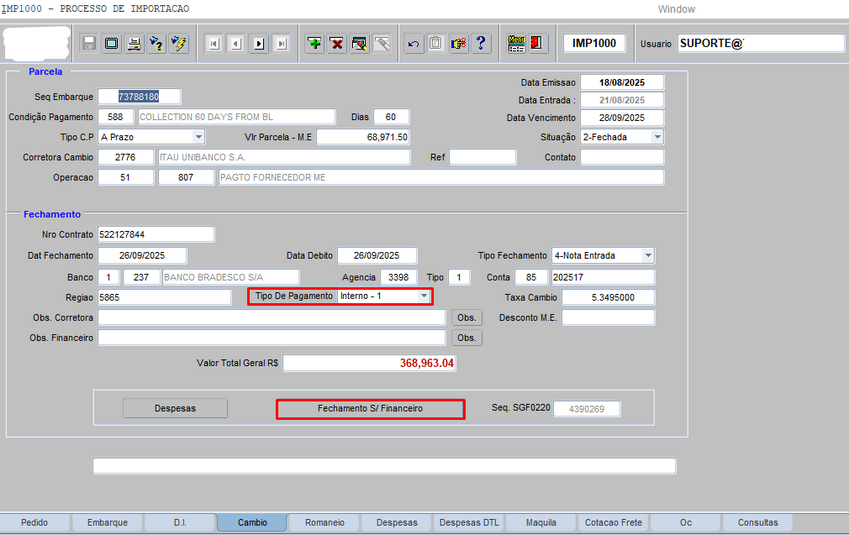The width and height of the screenshot is (849, 535).
Task: Click the save diskette icon in toolbar
Action: pos(89,43)
